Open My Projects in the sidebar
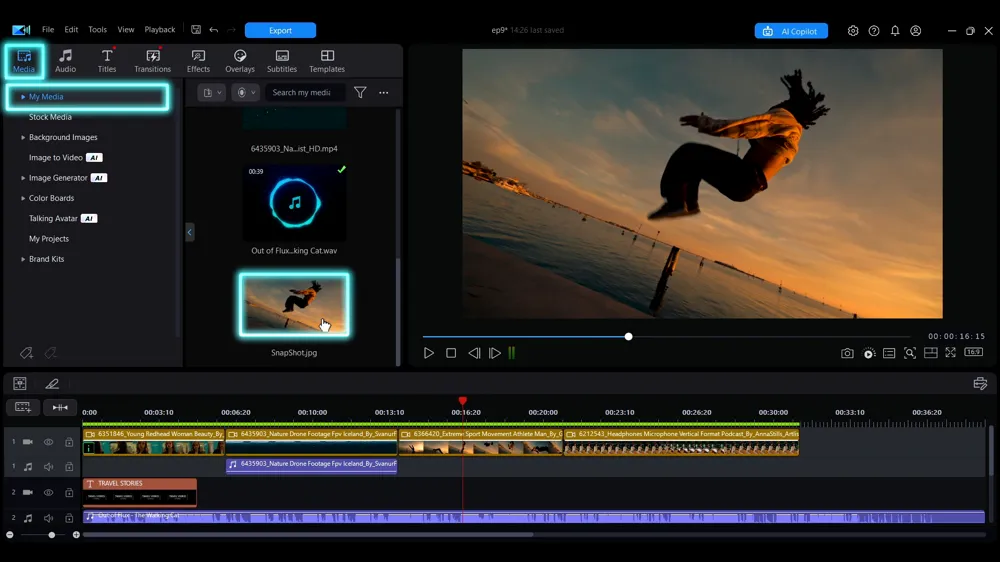1000x562 pixels. [48, 239]
